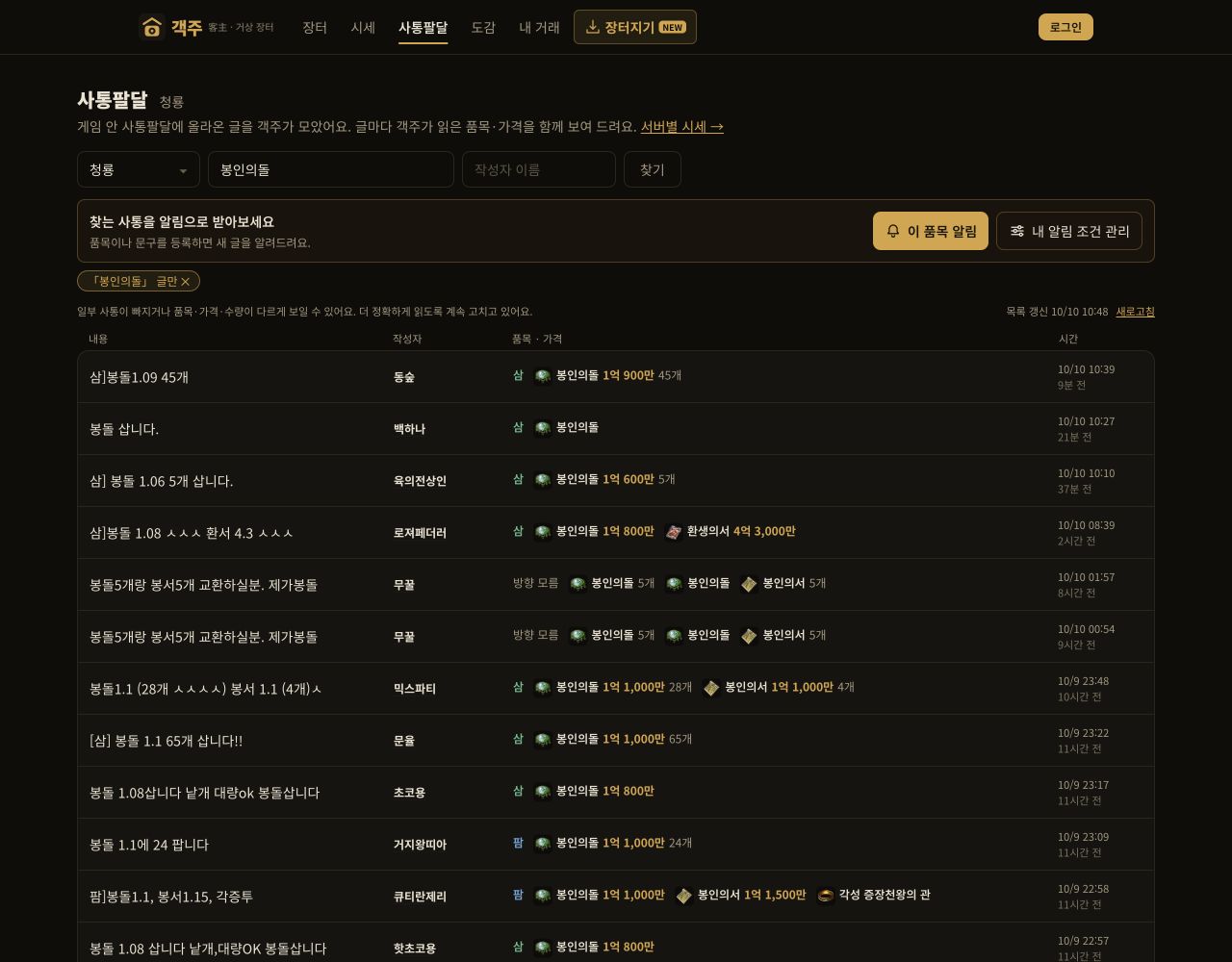Click author name 큐티란제리
Viewport: 1232px width, 962px height.
click(420, 897)
